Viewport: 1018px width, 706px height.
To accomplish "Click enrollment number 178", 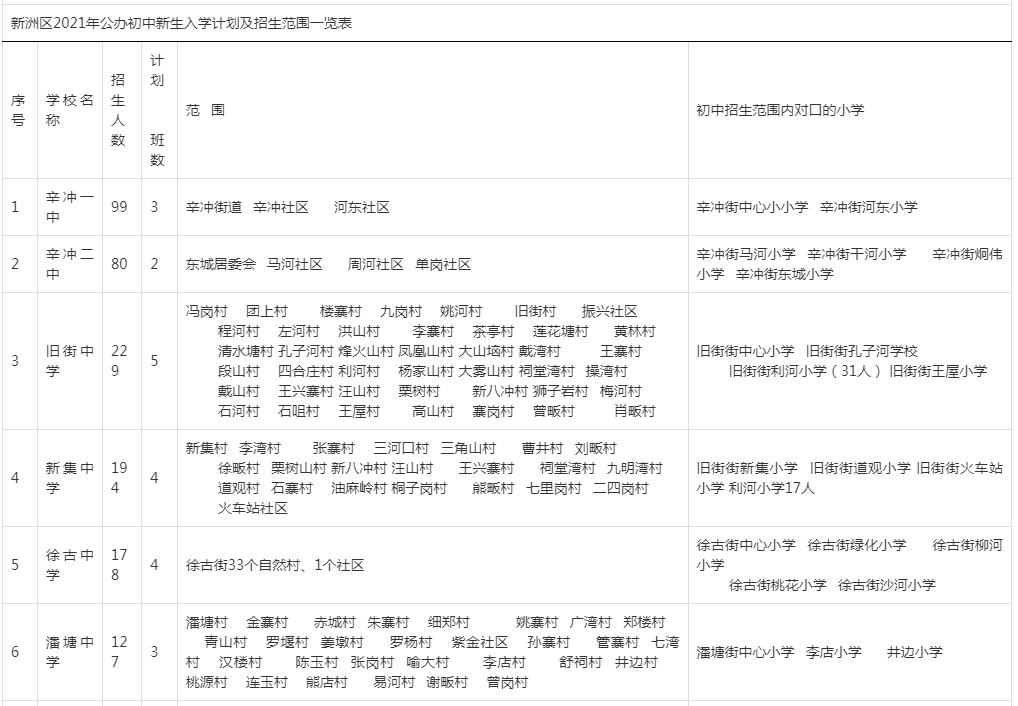I will [x=119, y=565].
